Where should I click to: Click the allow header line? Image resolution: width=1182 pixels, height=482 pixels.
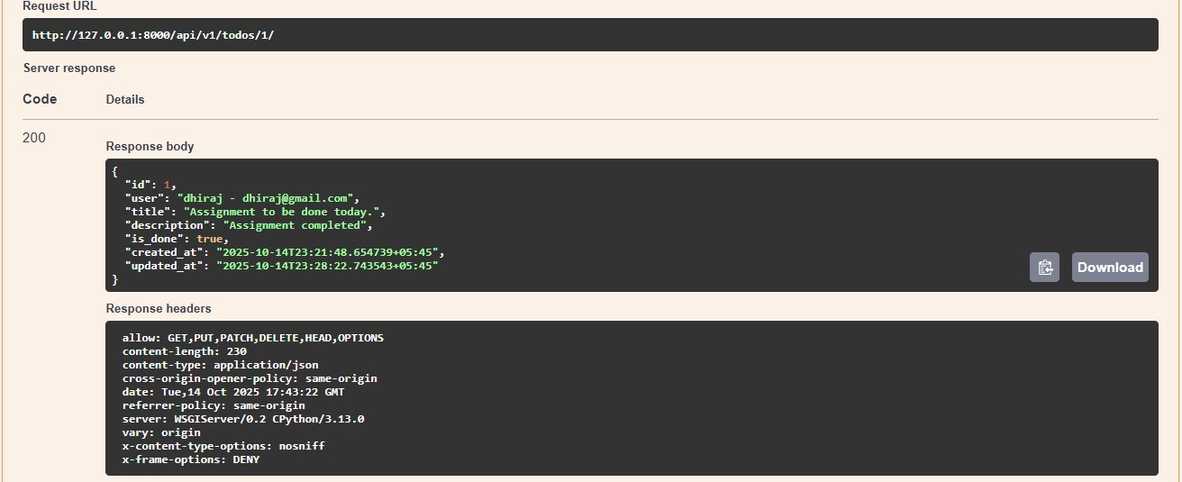click(252, 338)
